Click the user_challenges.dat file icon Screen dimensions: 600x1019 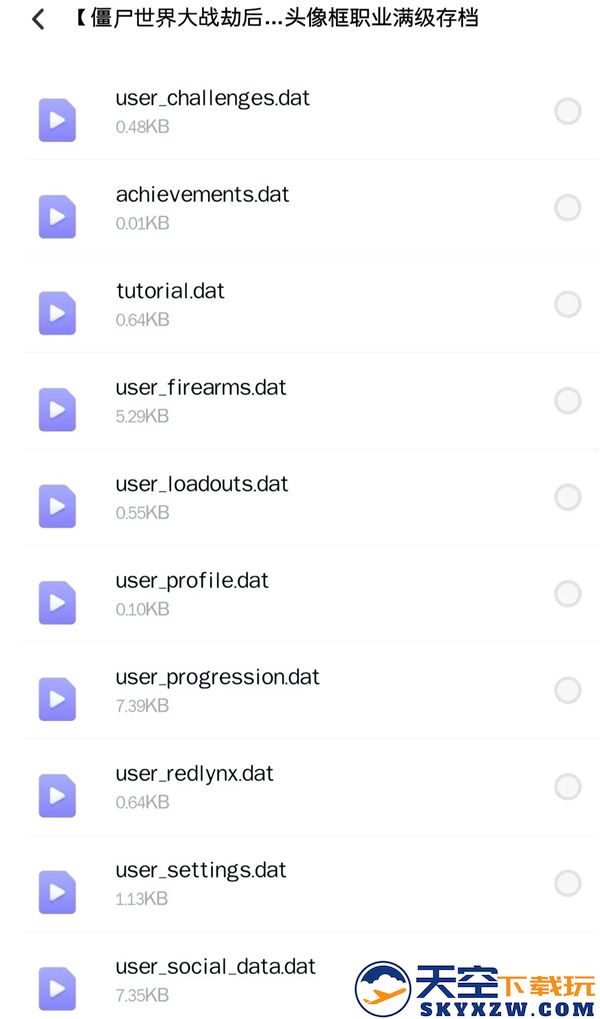coord(57,120)
